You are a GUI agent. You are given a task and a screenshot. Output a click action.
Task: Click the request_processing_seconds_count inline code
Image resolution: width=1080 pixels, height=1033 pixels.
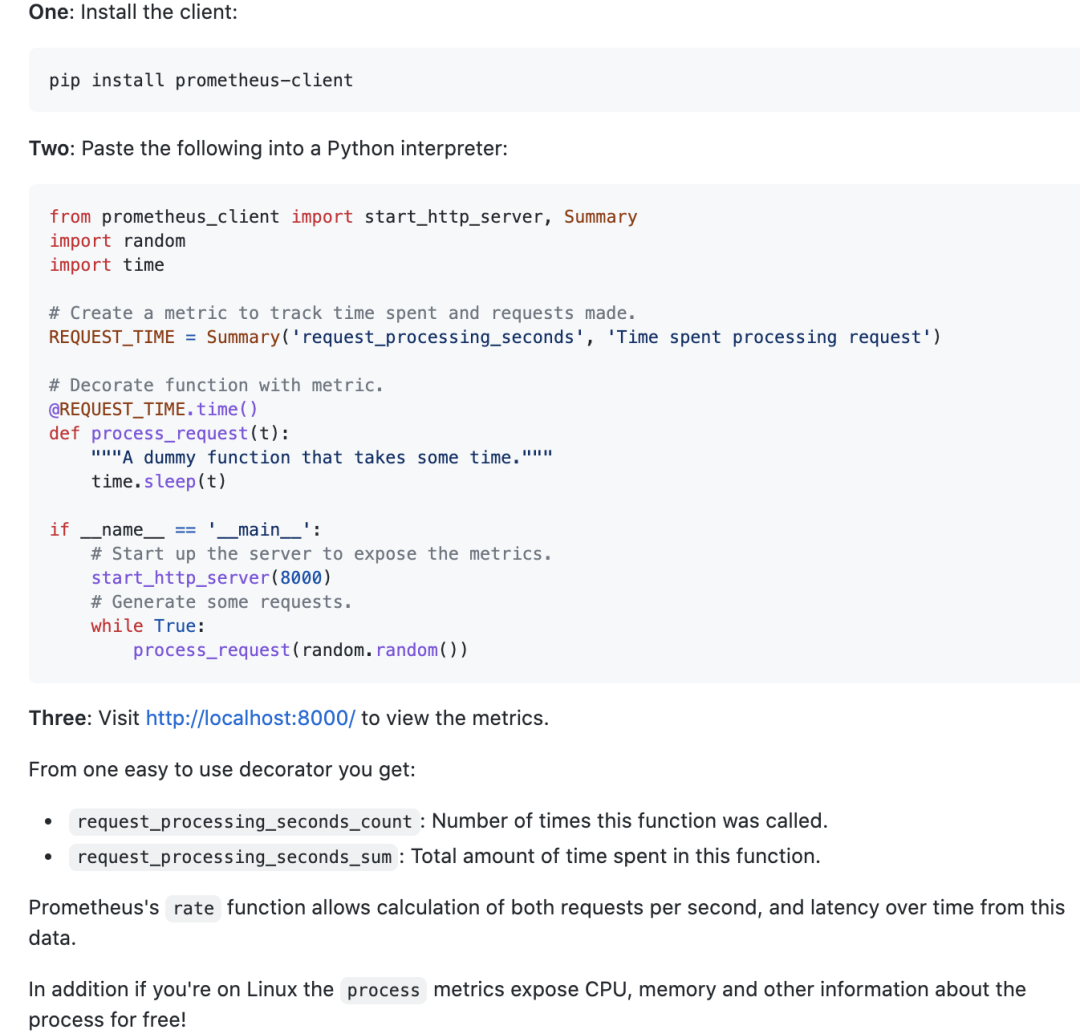click(245, 822)
